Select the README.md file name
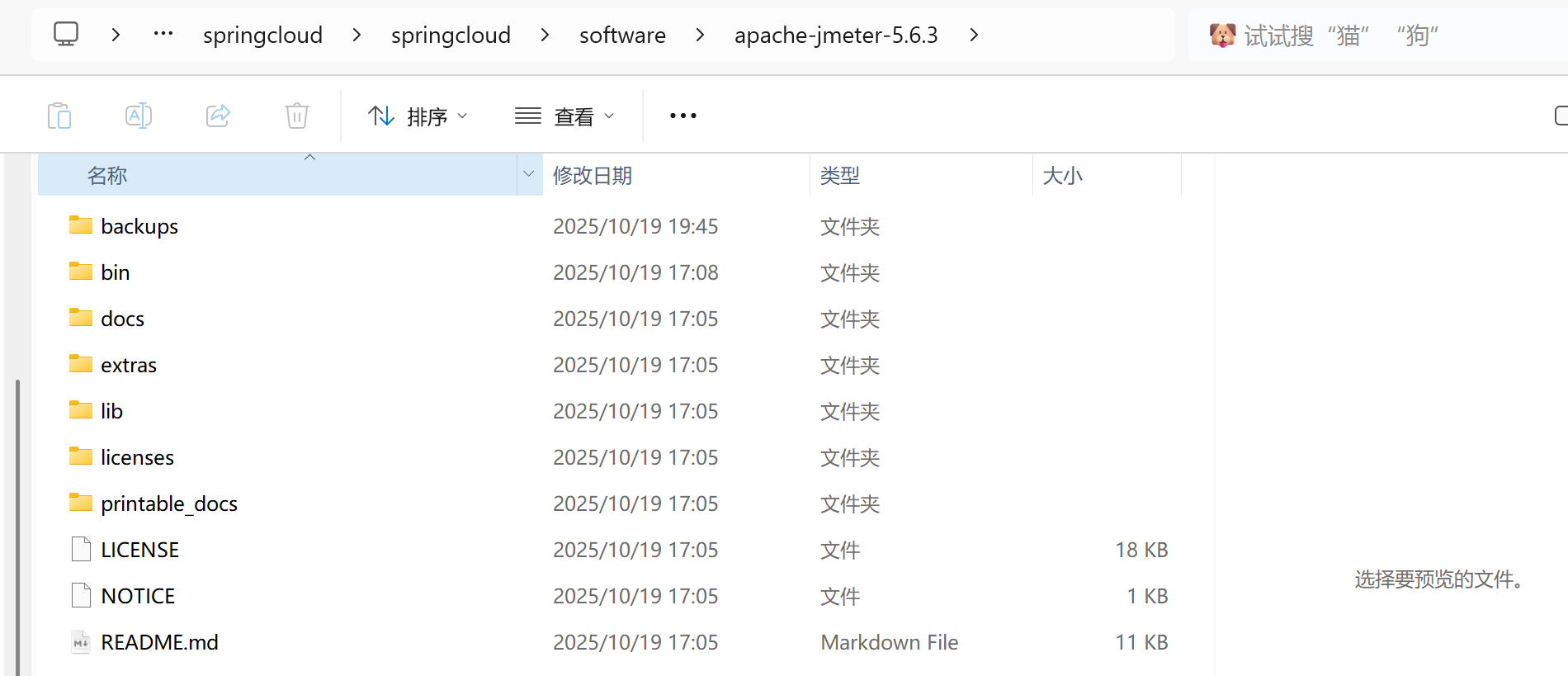1568x676 pixels. click(x=159, y=642)
